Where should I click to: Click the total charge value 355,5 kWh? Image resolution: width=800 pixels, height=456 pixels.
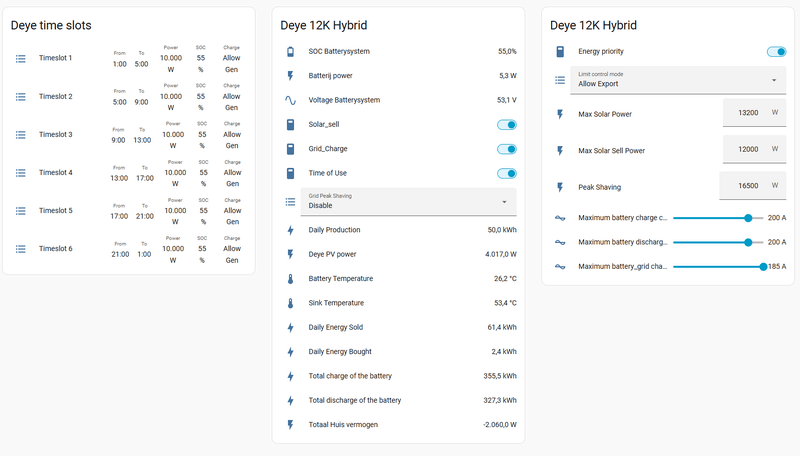[500, 376]
